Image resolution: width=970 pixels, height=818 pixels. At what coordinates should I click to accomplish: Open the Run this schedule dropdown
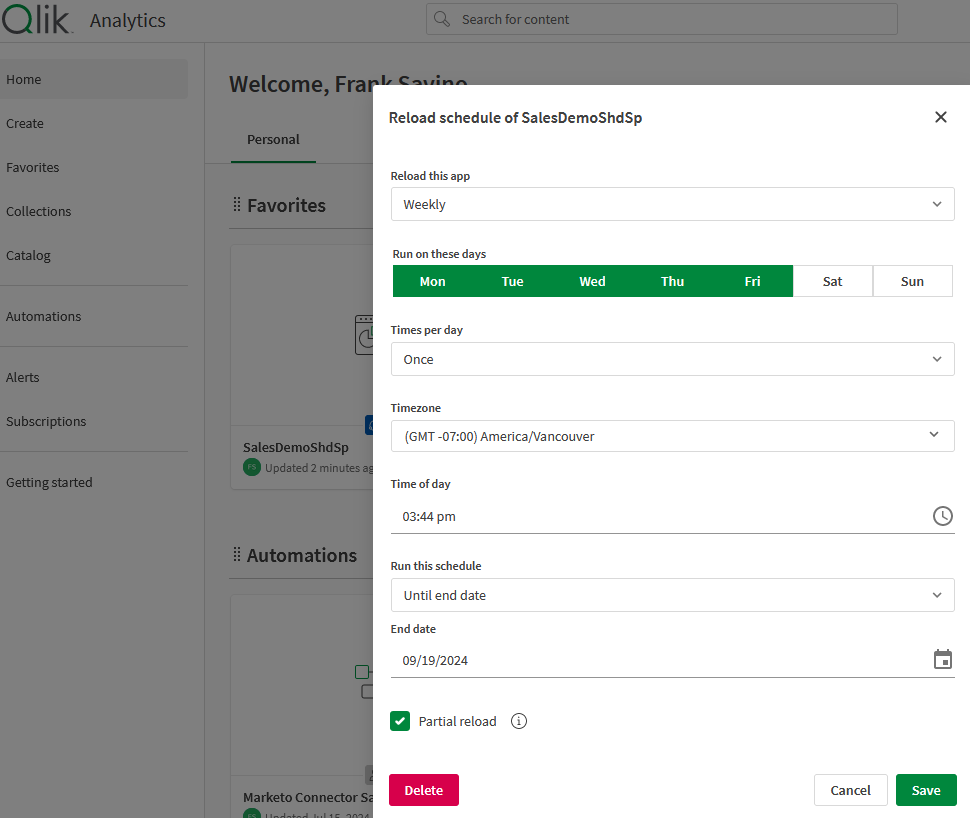click(x=672, y=595)
